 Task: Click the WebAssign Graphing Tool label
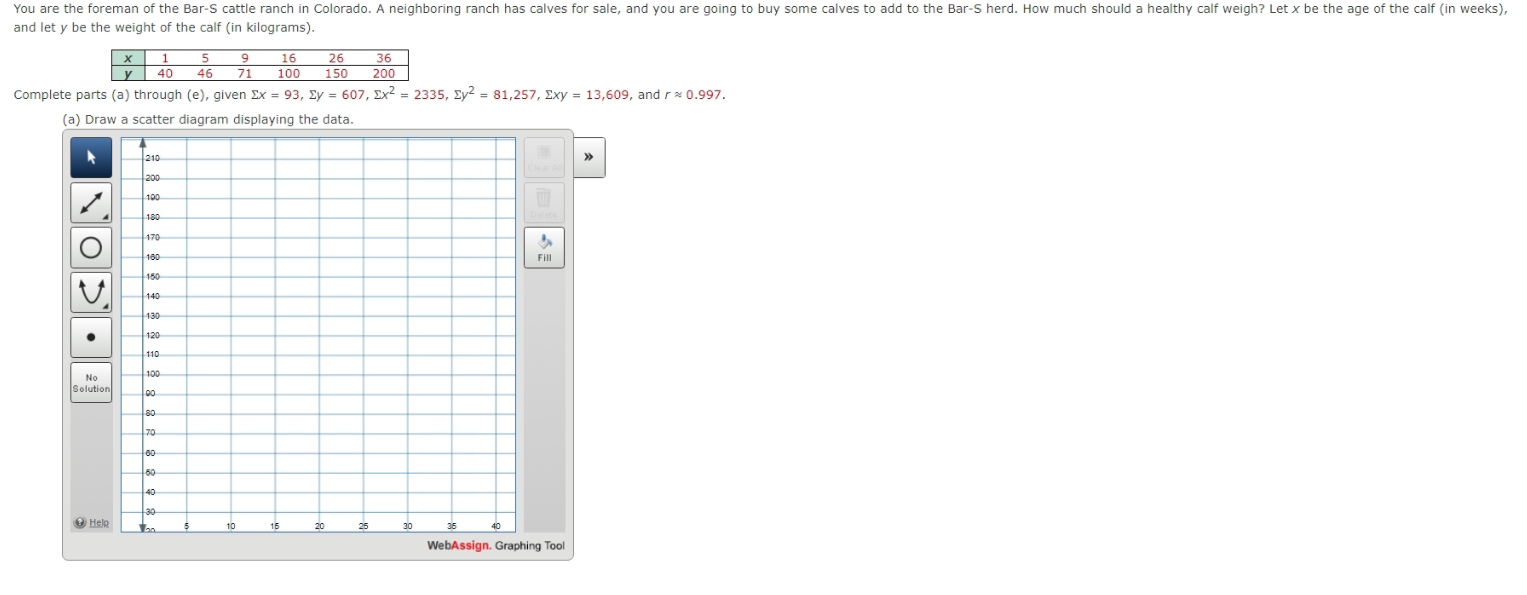495,546
